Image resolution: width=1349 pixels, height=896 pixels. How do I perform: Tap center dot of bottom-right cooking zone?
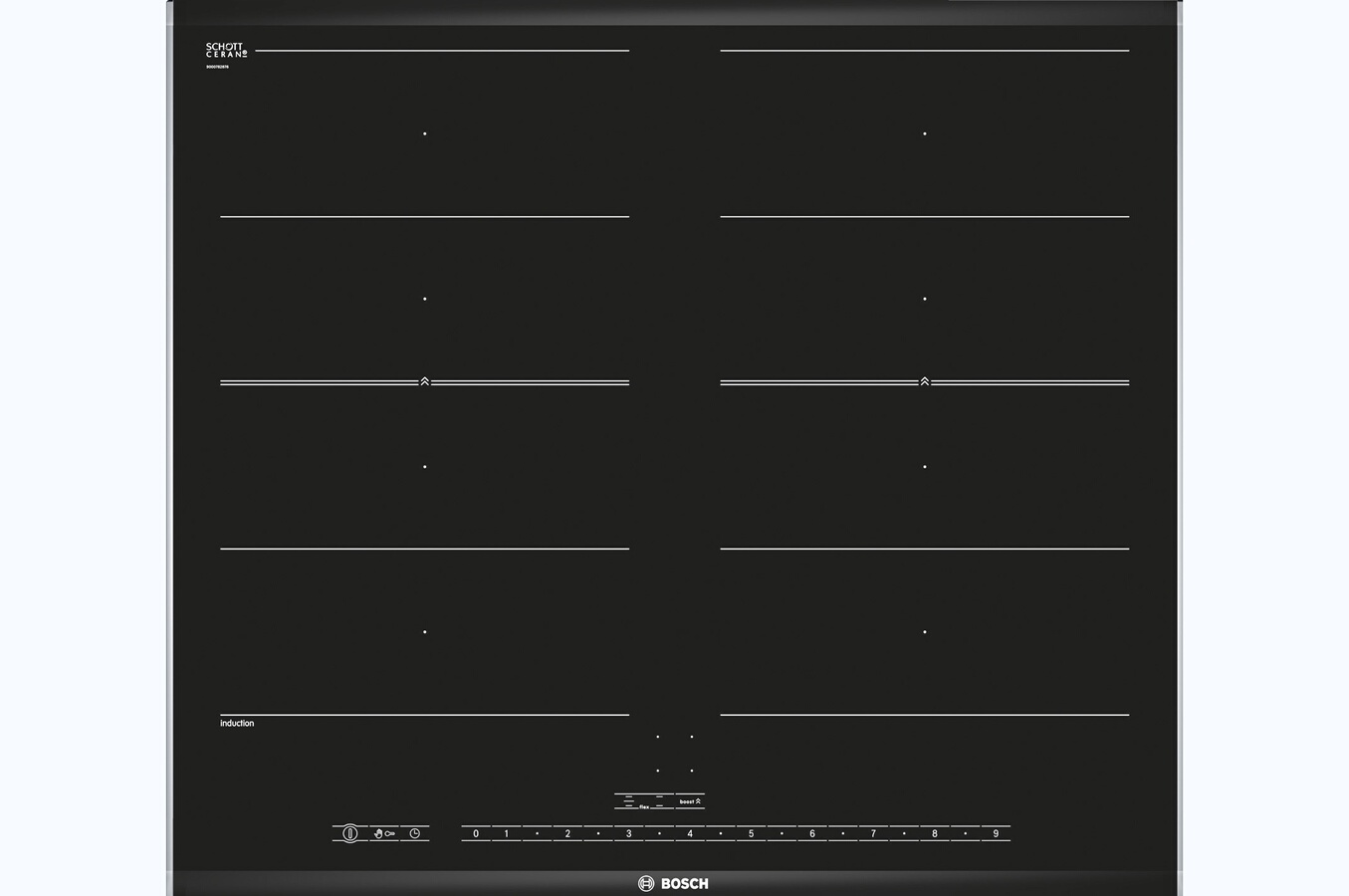tap(925, 632)
